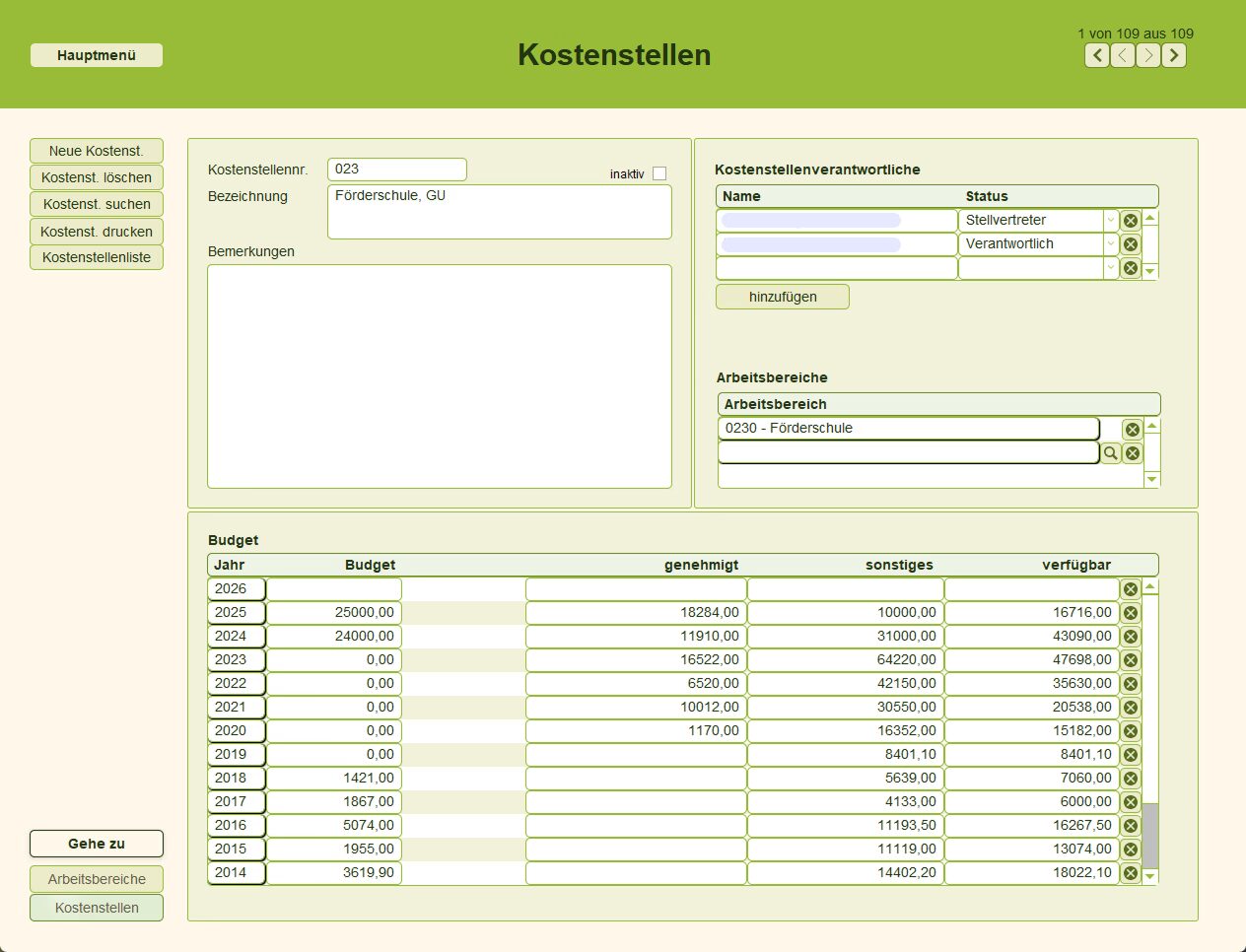Click into the Bemerkungen text field
Viewport: 1246px width, 952px height.
coord(440,376)
